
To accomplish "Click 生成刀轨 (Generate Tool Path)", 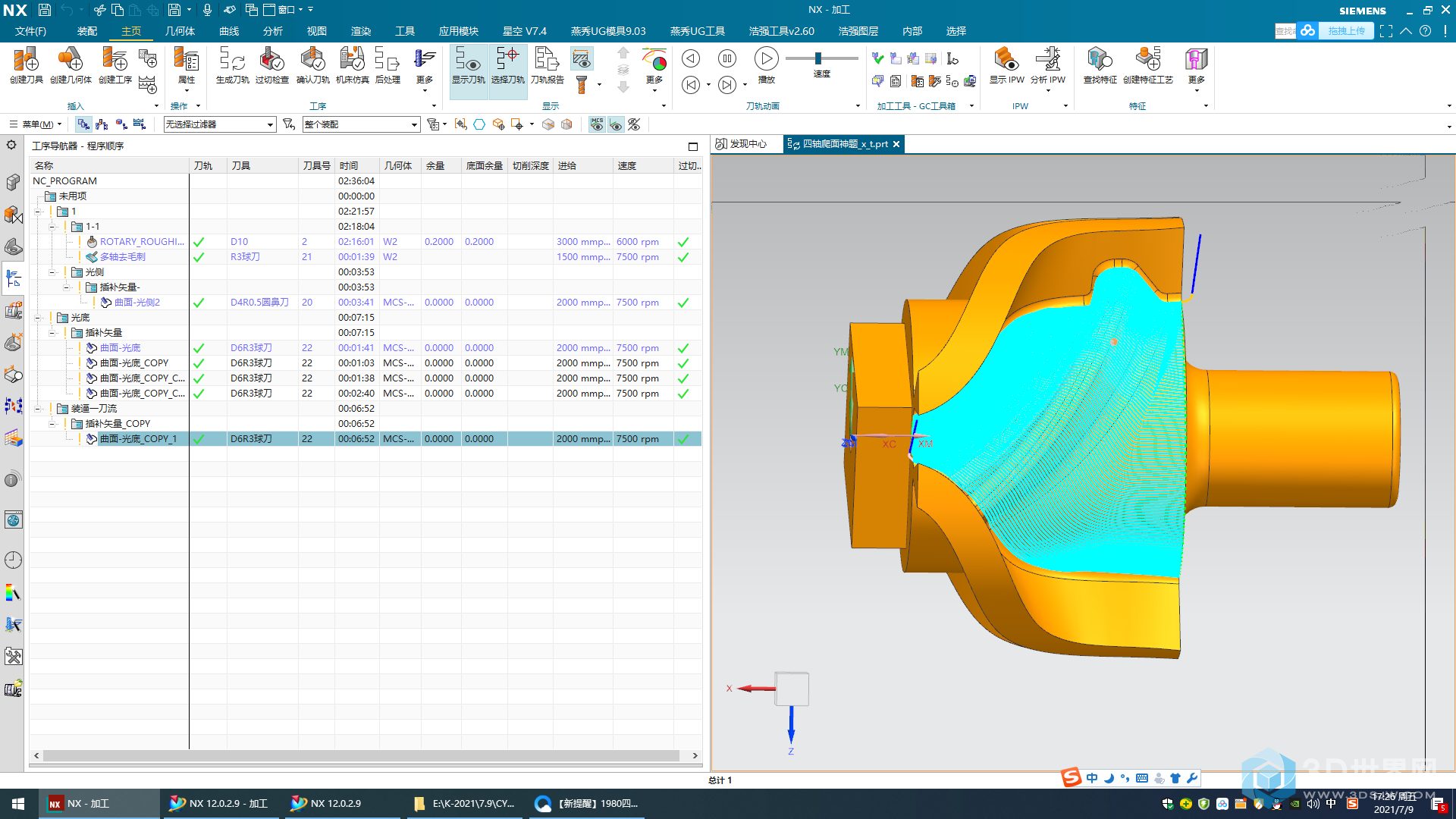I will (232, 65).
